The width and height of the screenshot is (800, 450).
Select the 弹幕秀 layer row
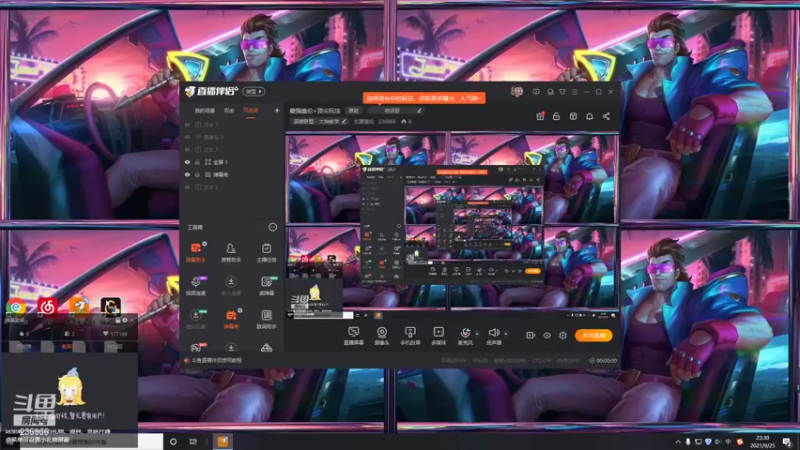pyautogui.click(x=232, y=174)
